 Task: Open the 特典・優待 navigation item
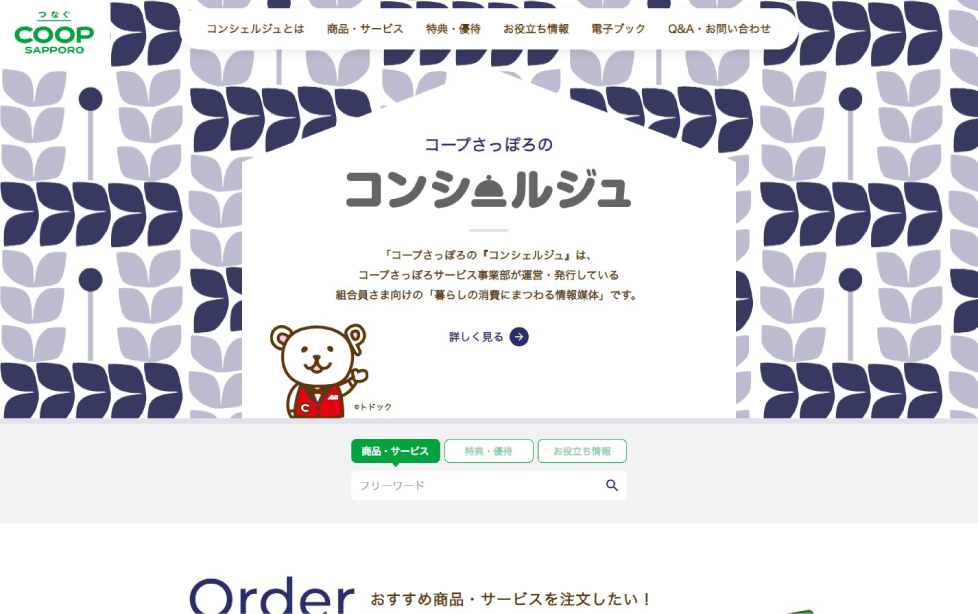[x=453, y=29]
